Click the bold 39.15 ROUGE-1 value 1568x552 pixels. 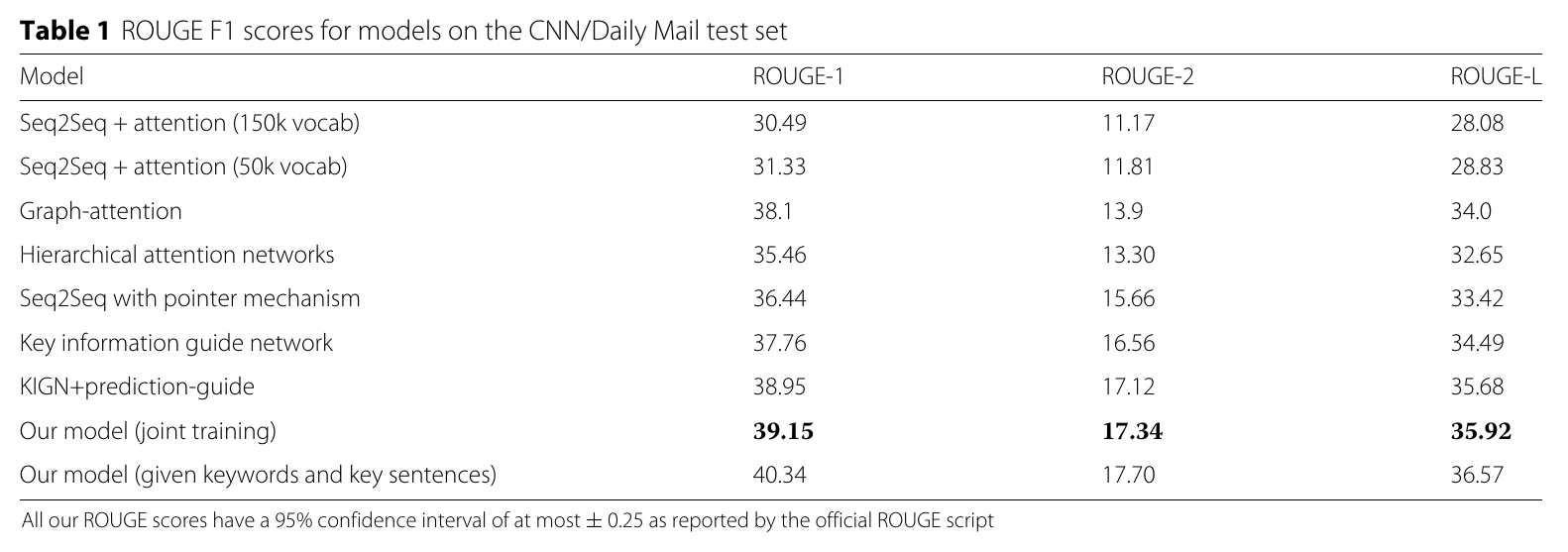784,431
